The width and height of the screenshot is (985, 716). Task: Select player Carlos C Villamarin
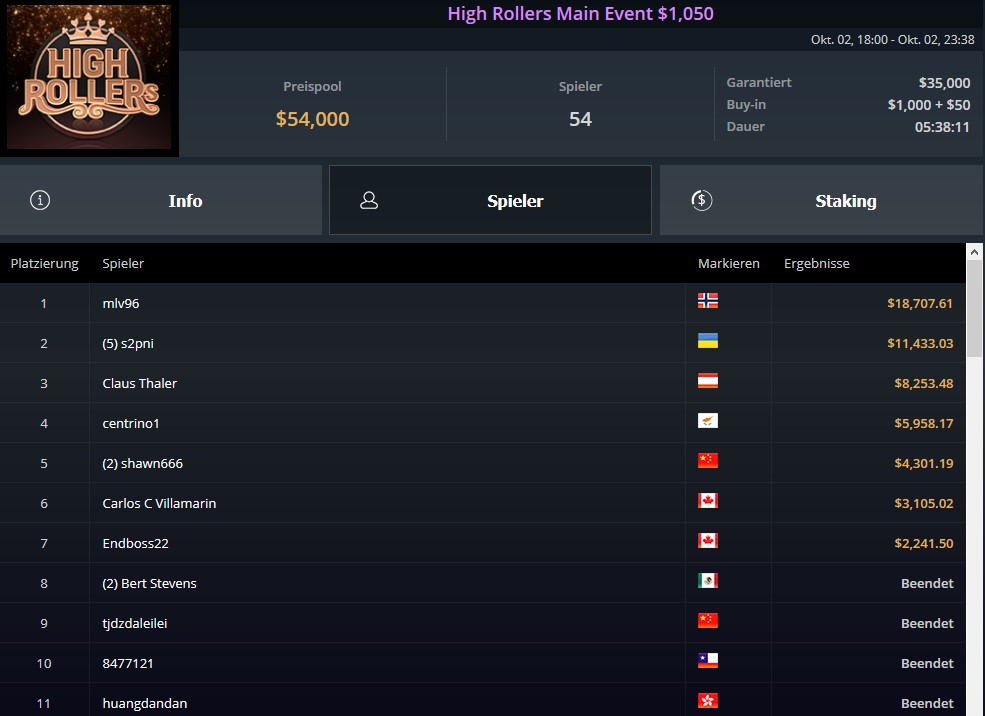482,503
